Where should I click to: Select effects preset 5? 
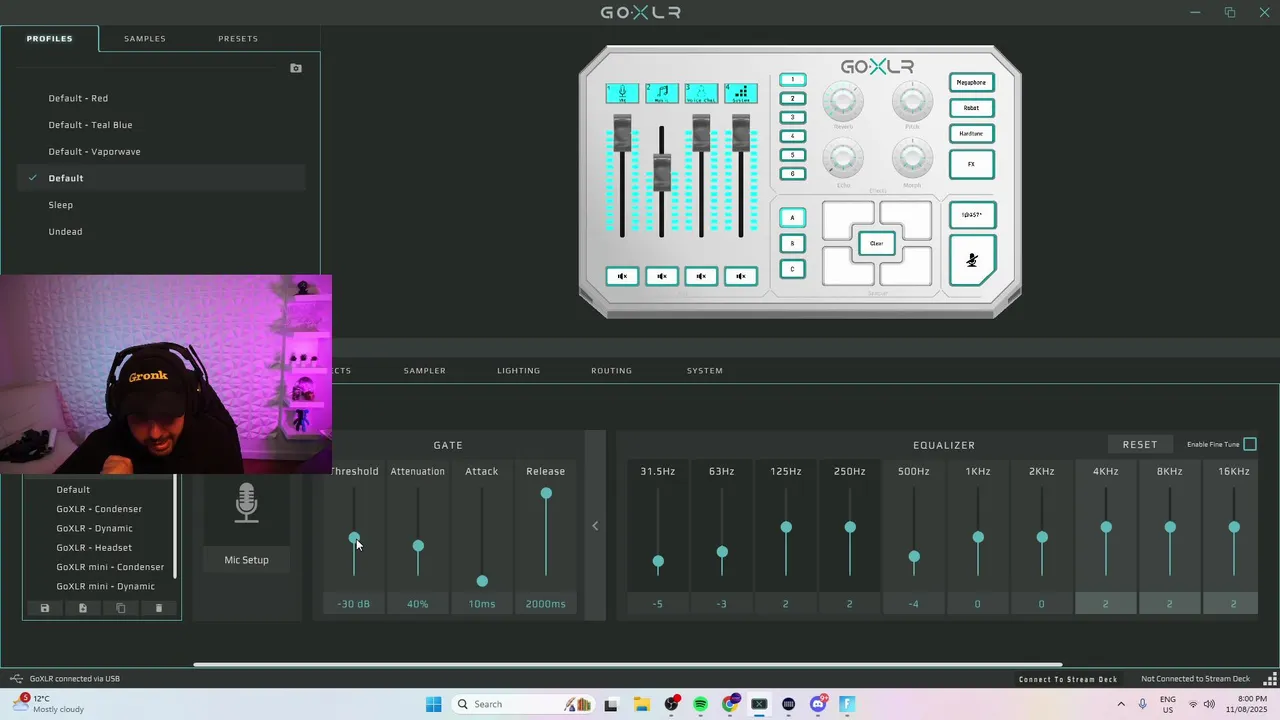tap(792, 155)
